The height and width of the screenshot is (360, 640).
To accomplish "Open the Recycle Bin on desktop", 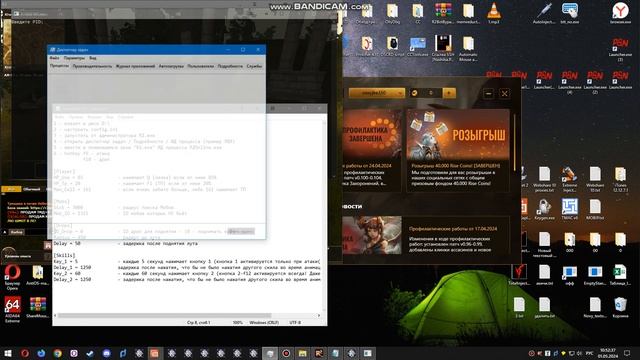I will 620,307.
